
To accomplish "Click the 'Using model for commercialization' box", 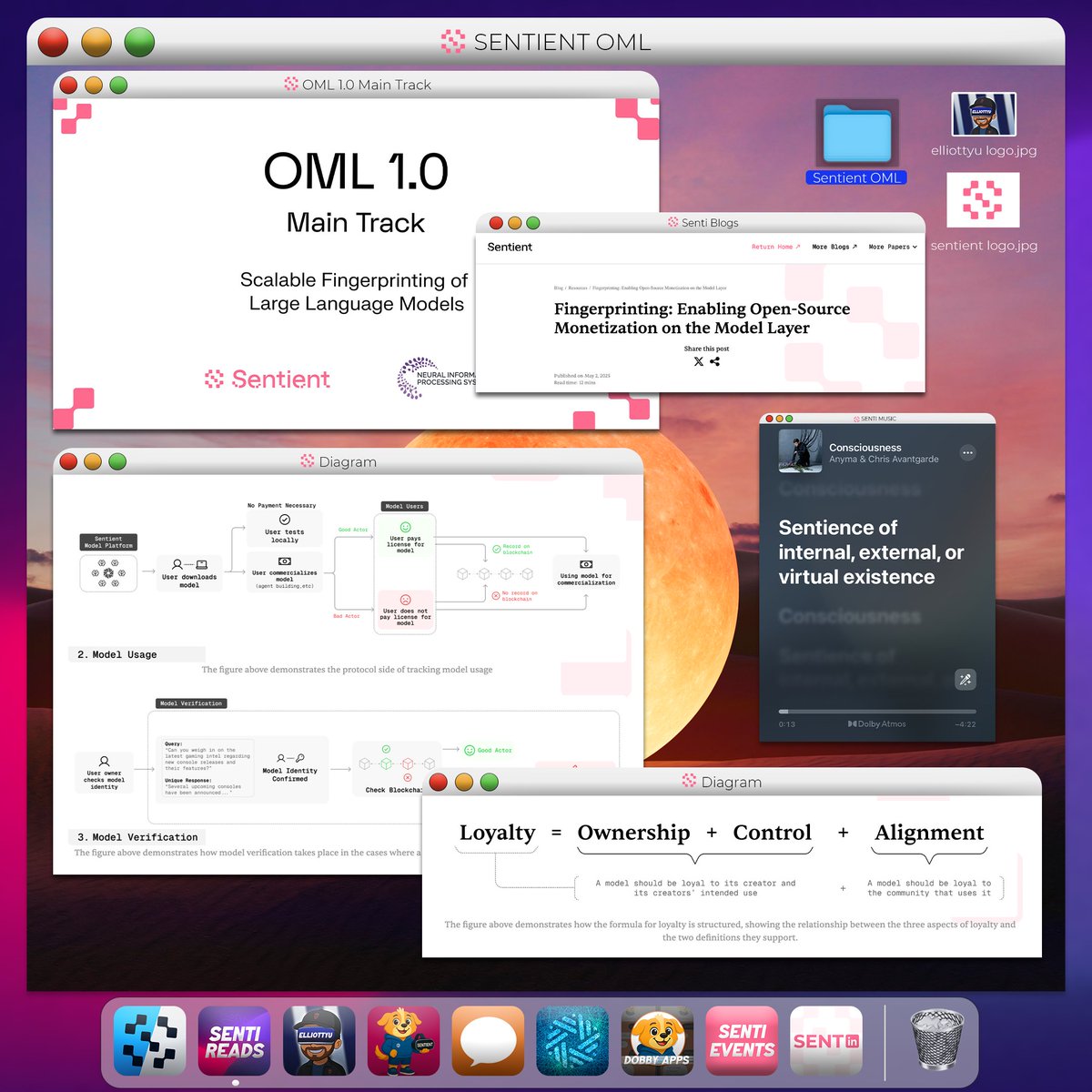I will [x=586, y=573].
